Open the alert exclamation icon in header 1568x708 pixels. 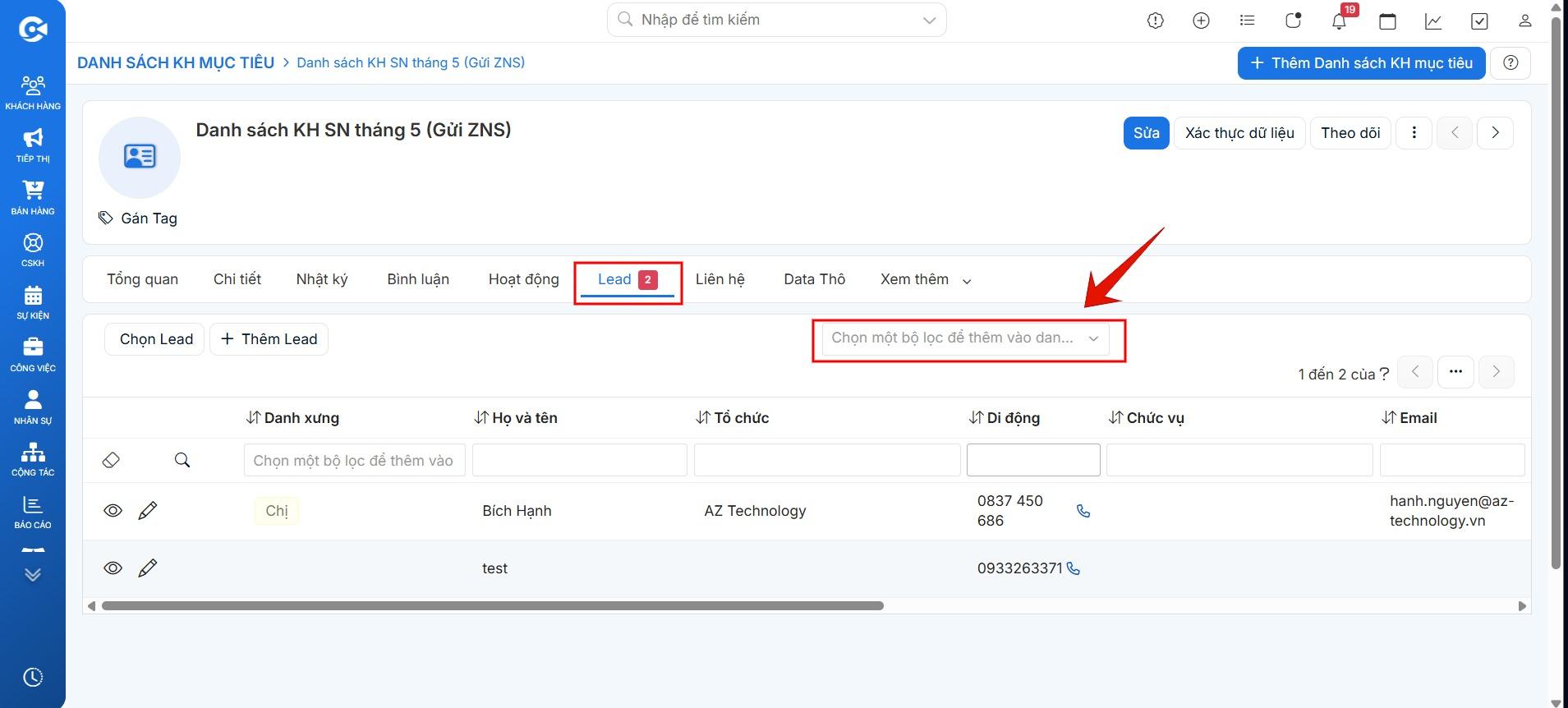[x=1156, y=21]
